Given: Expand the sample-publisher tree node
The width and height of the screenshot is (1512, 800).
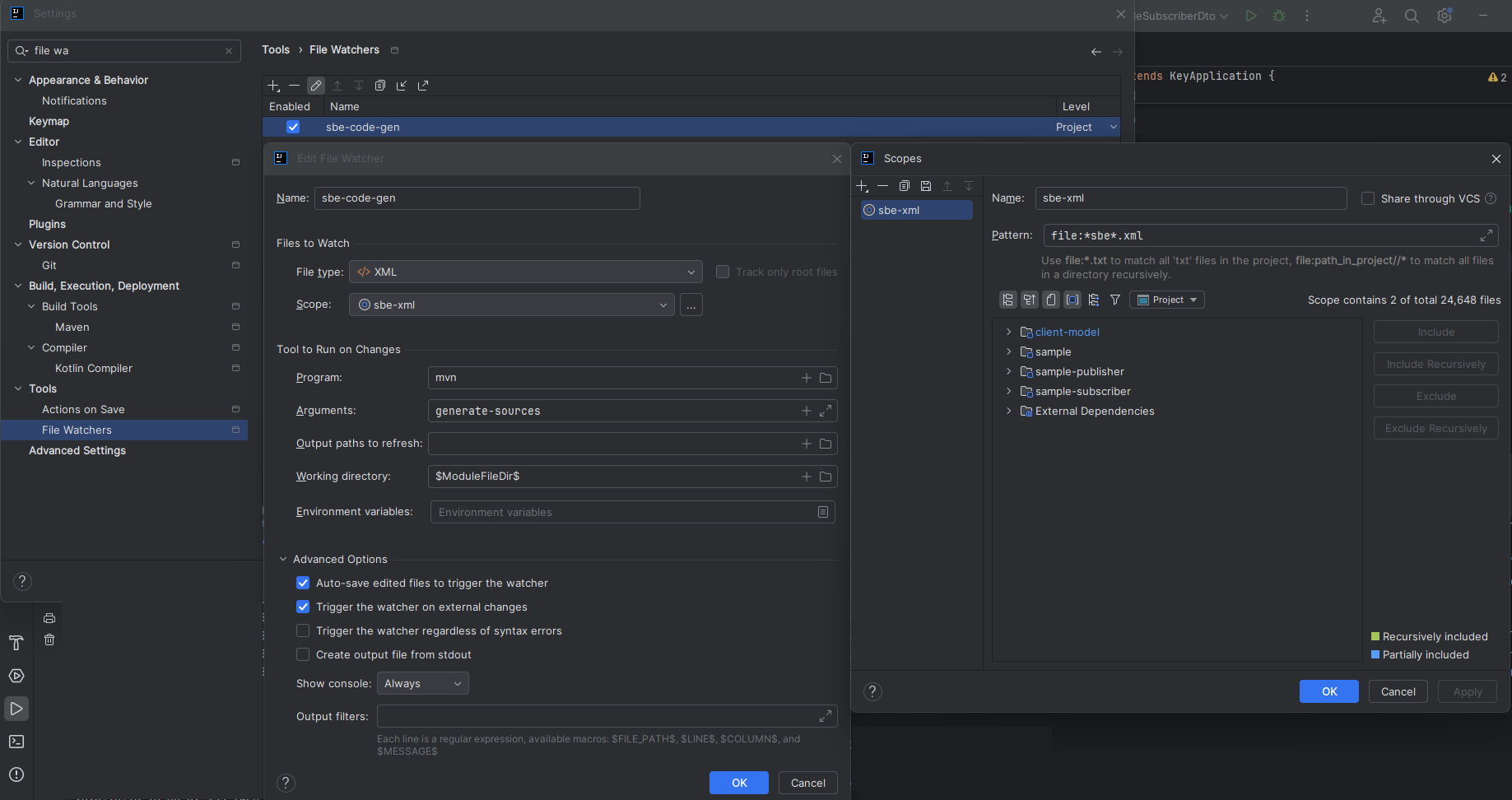Looking at the screenshot, I should (x=1008, y=371).
